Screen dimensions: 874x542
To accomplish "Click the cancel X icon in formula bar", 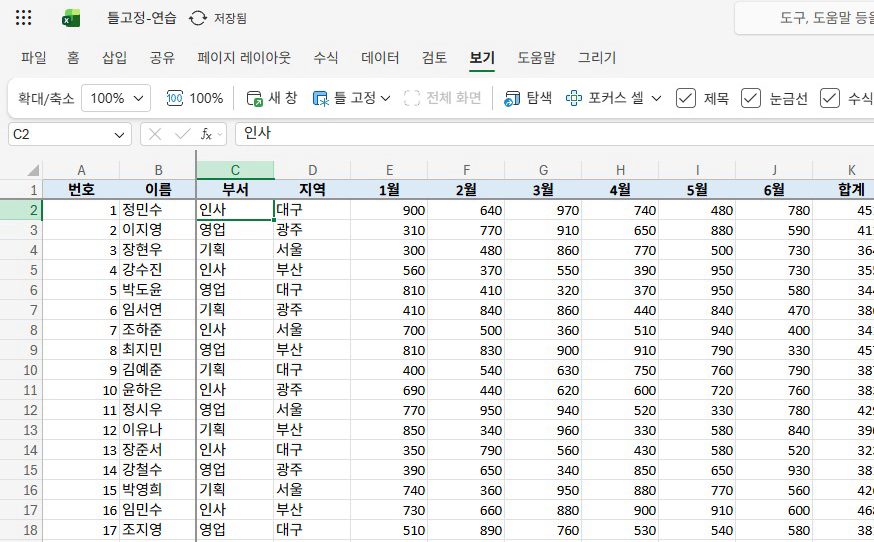I will (155, 134).
